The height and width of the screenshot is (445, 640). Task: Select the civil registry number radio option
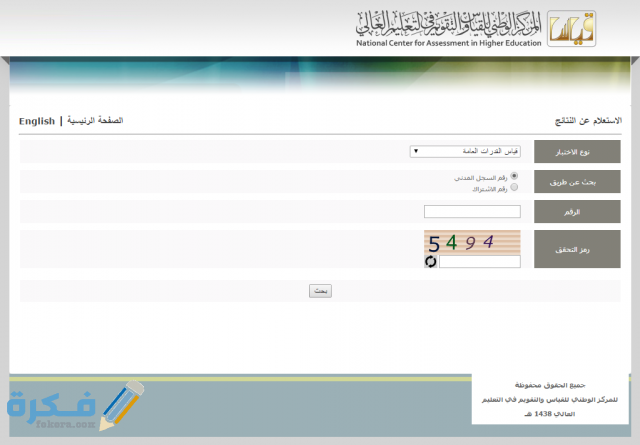pos(514,176)
